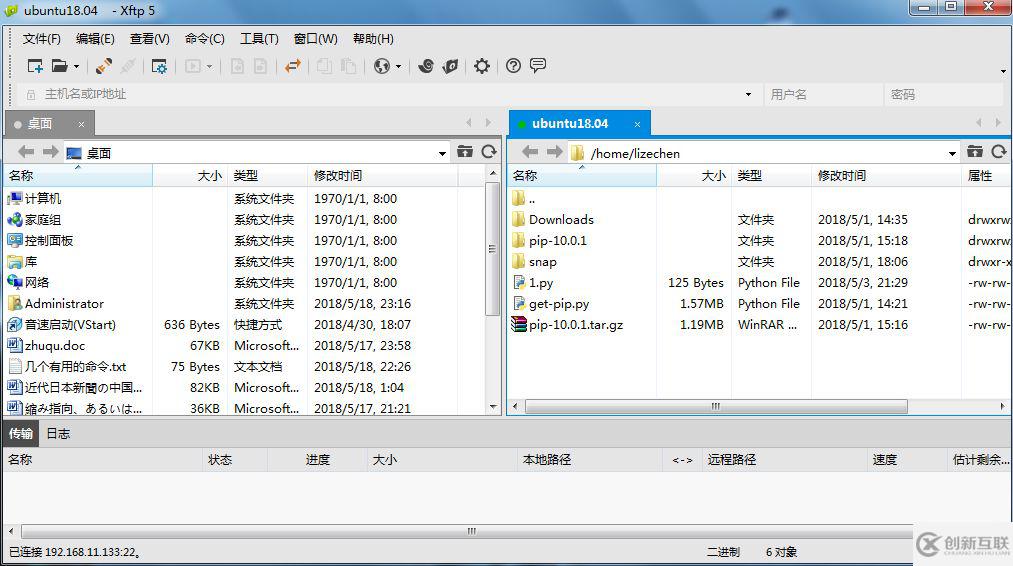Click the feedback speech bubble icon
Screen dimensions: 1013x566
click(x=538, y=65)
